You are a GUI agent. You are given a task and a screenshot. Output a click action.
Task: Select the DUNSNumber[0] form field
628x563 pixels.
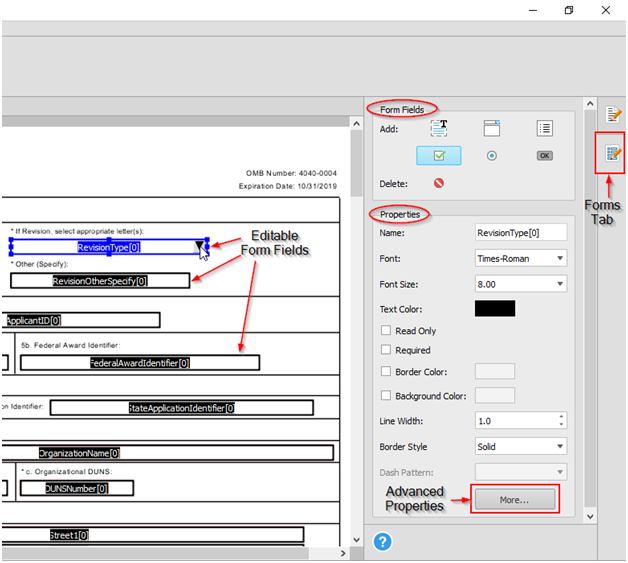pos(76,488)
